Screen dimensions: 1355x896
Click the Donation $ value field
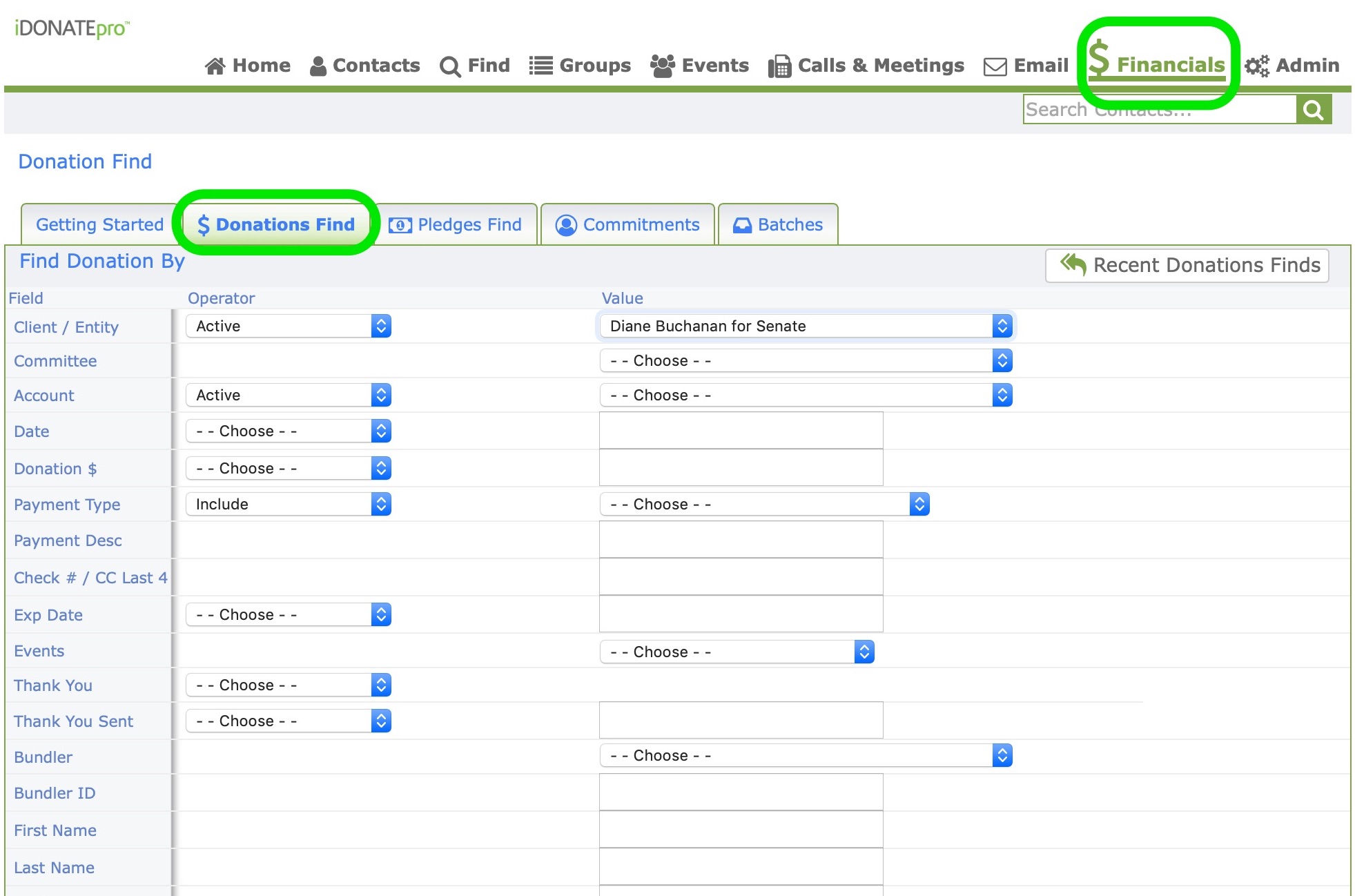(741, 468)
